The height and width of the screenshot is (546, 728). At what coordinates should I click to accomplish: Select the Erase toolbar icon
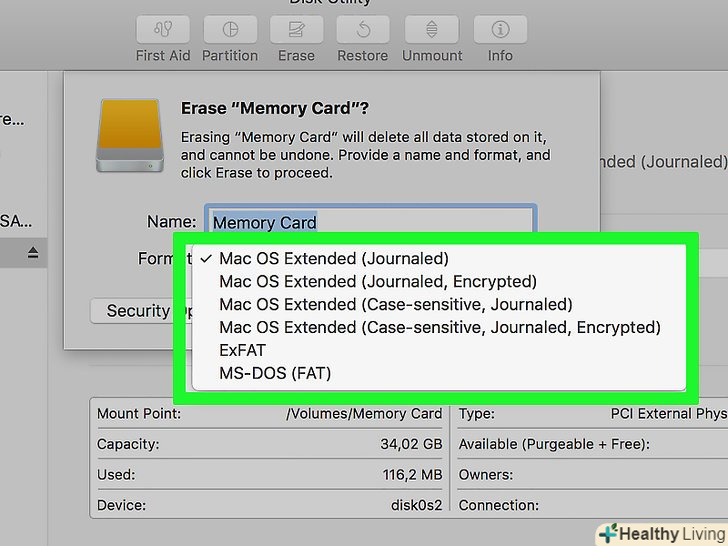tap(296, 30)
